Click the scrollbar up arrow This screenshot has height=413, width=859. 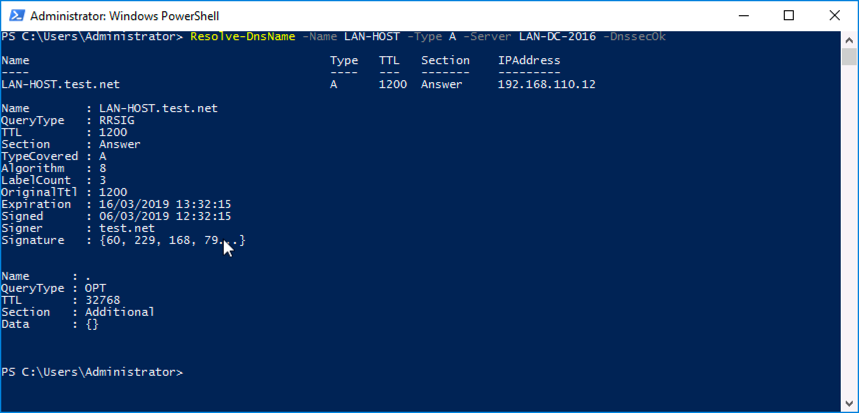pyautogui.click(x=849, y=39)
